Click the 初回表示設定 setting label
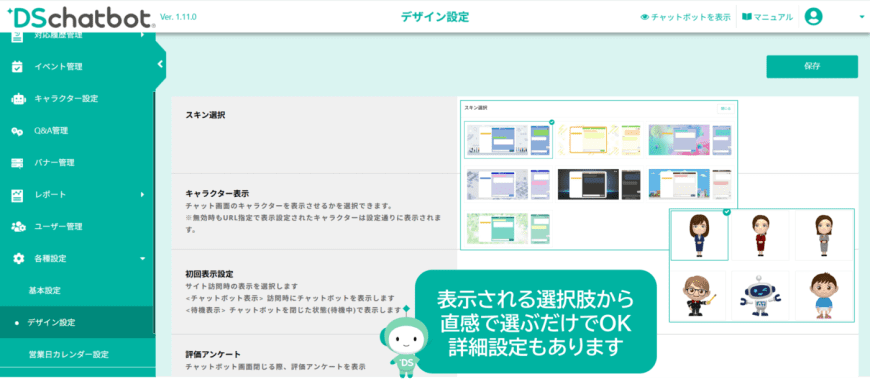Viewport: 870px width, 379px height. (209, 274)
